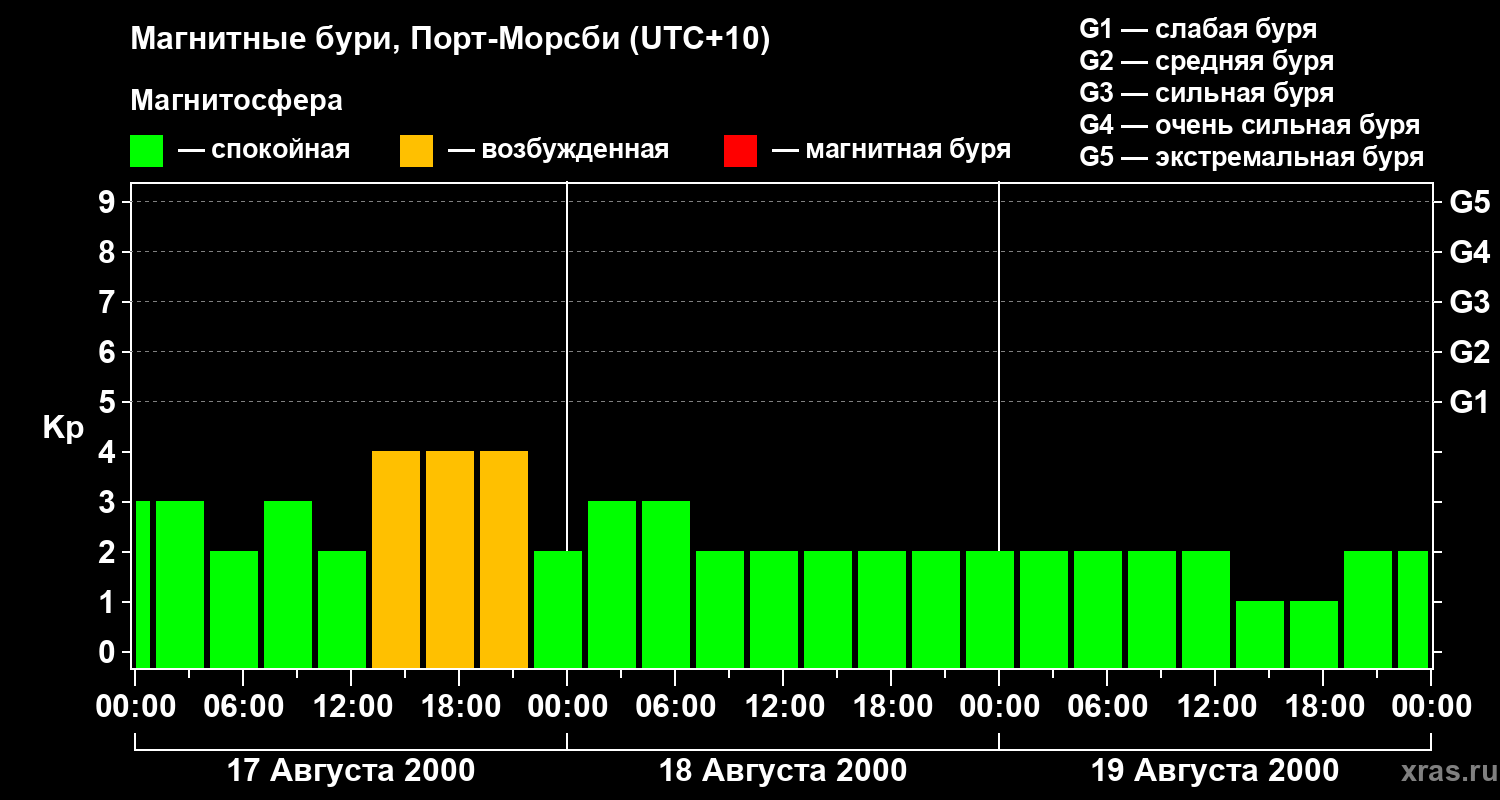The image size is (1500, 800).
Task: Click the red 'магнитная буря' legend swatch
Action: tap(740, 150)
